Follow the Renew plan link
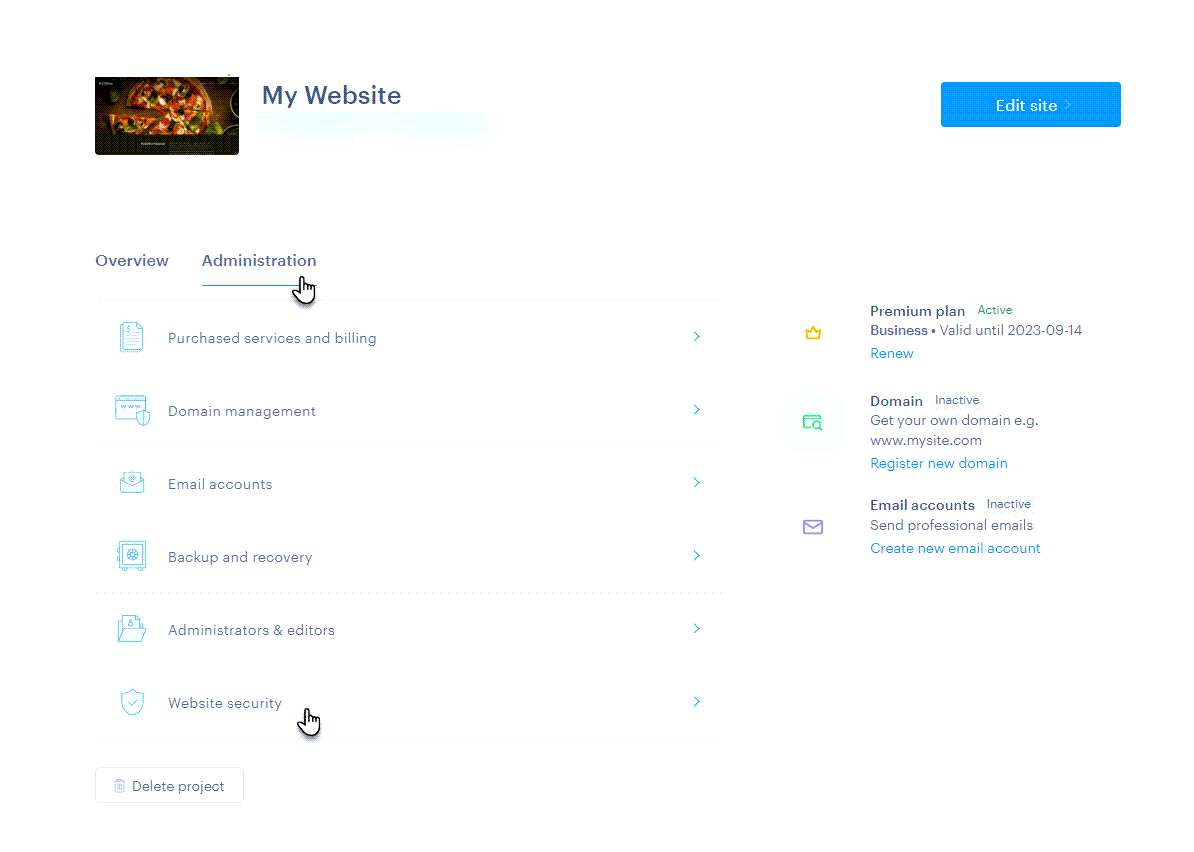Screen dimensions: 1194x852 pyautogui.click(x=892, y=353)
